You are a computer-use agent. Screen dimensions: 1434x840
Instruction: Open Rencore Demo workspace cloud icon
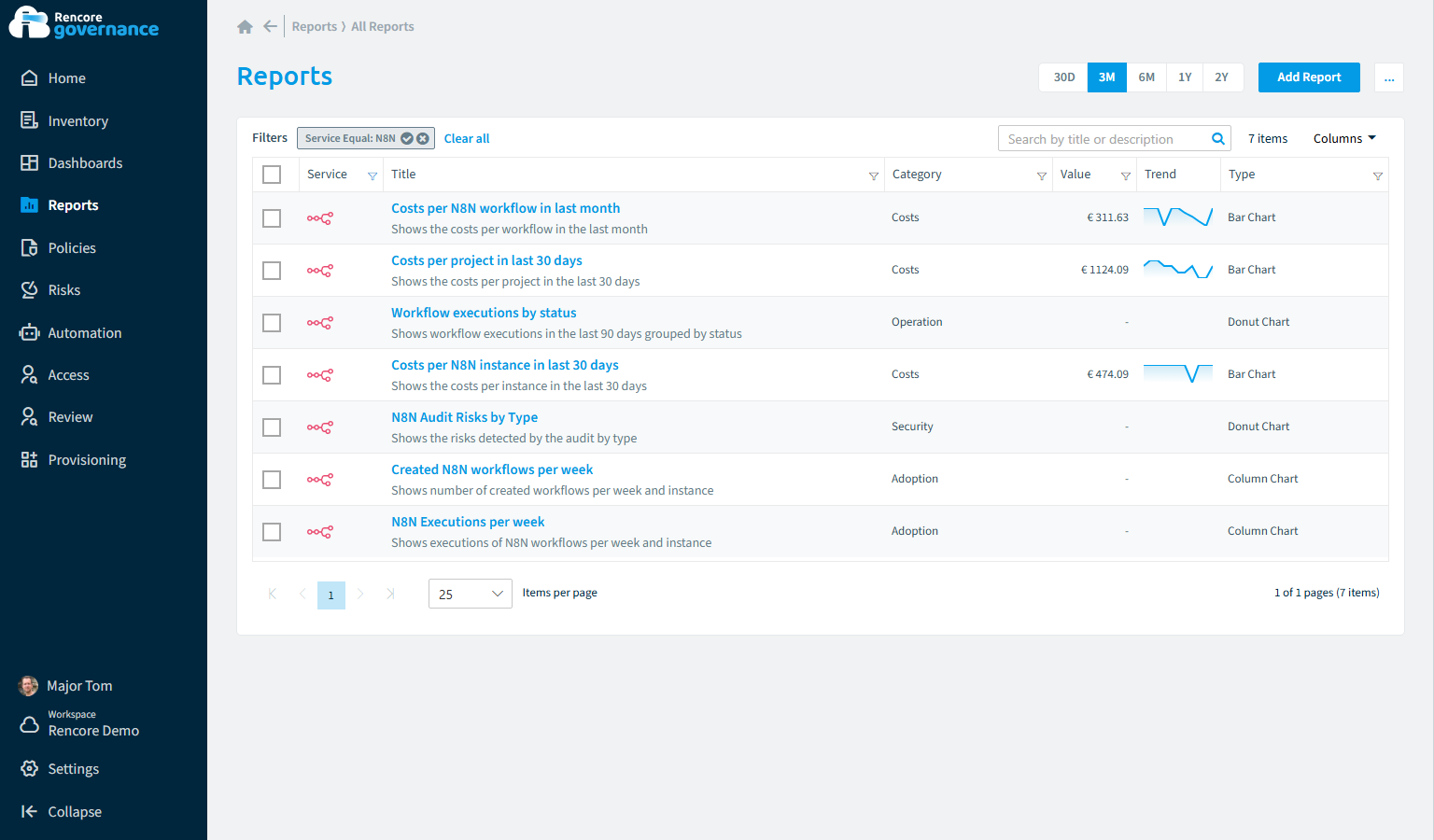click(x=30, y=724)
